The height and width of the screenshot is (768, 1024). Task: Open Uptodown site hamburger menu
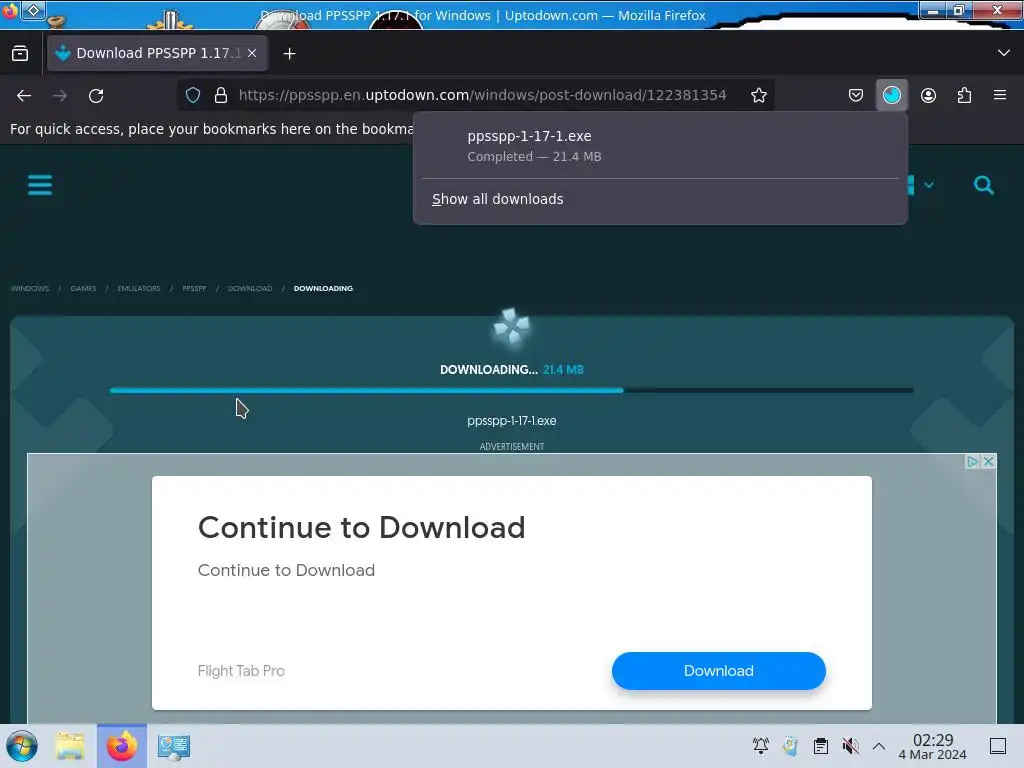[40, 185]
